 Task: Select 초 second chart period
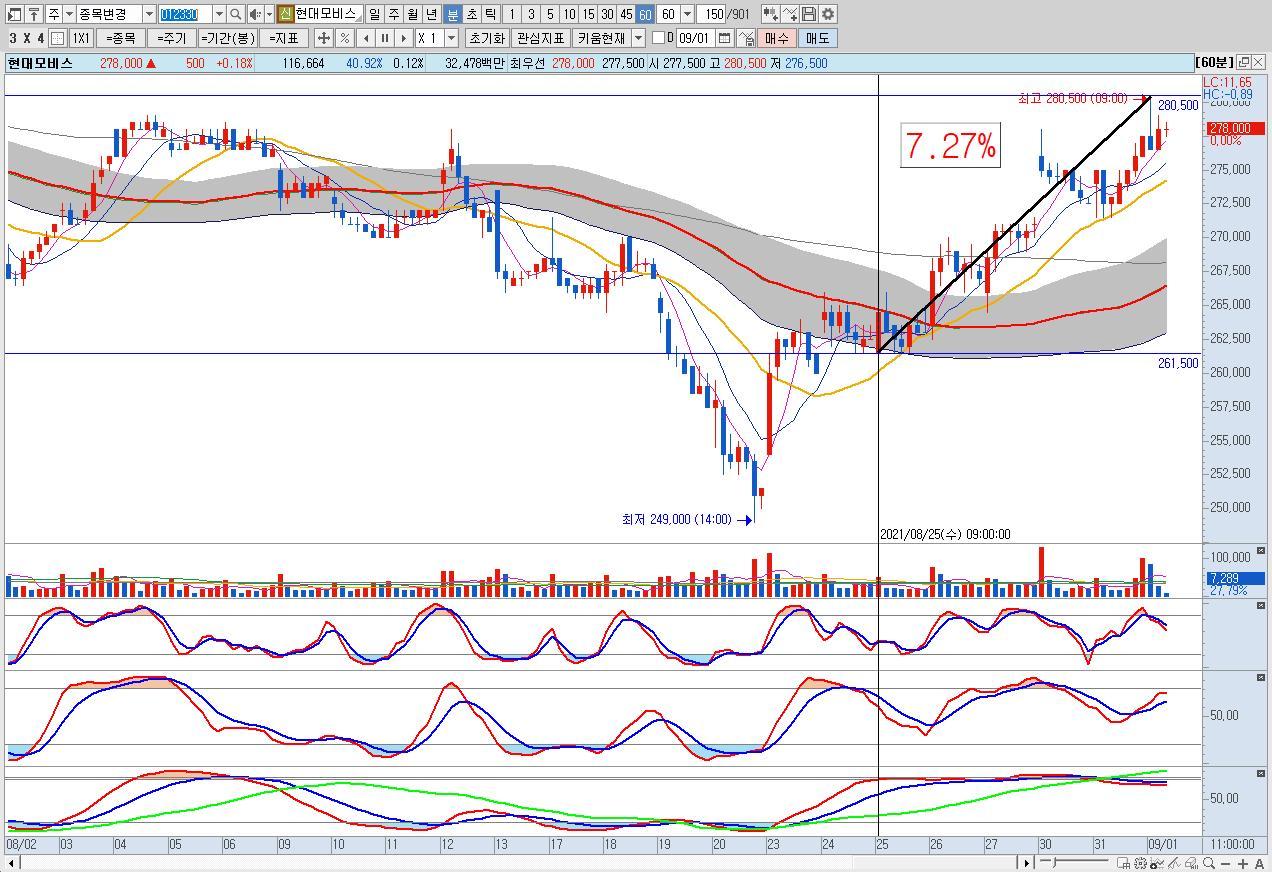tap(471, 14)
